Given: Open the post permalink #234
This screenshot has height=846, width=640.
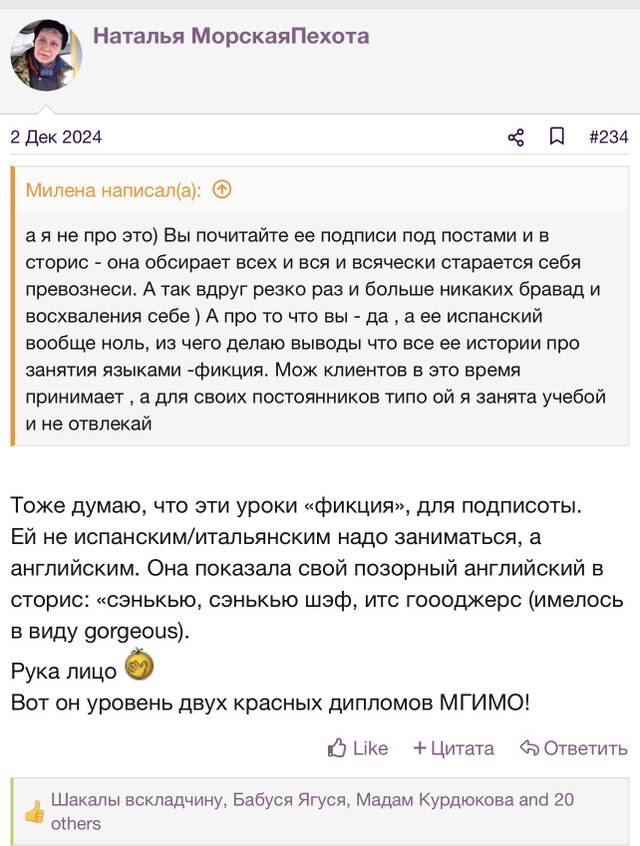Looking at the screenshot, I should 609,137.
